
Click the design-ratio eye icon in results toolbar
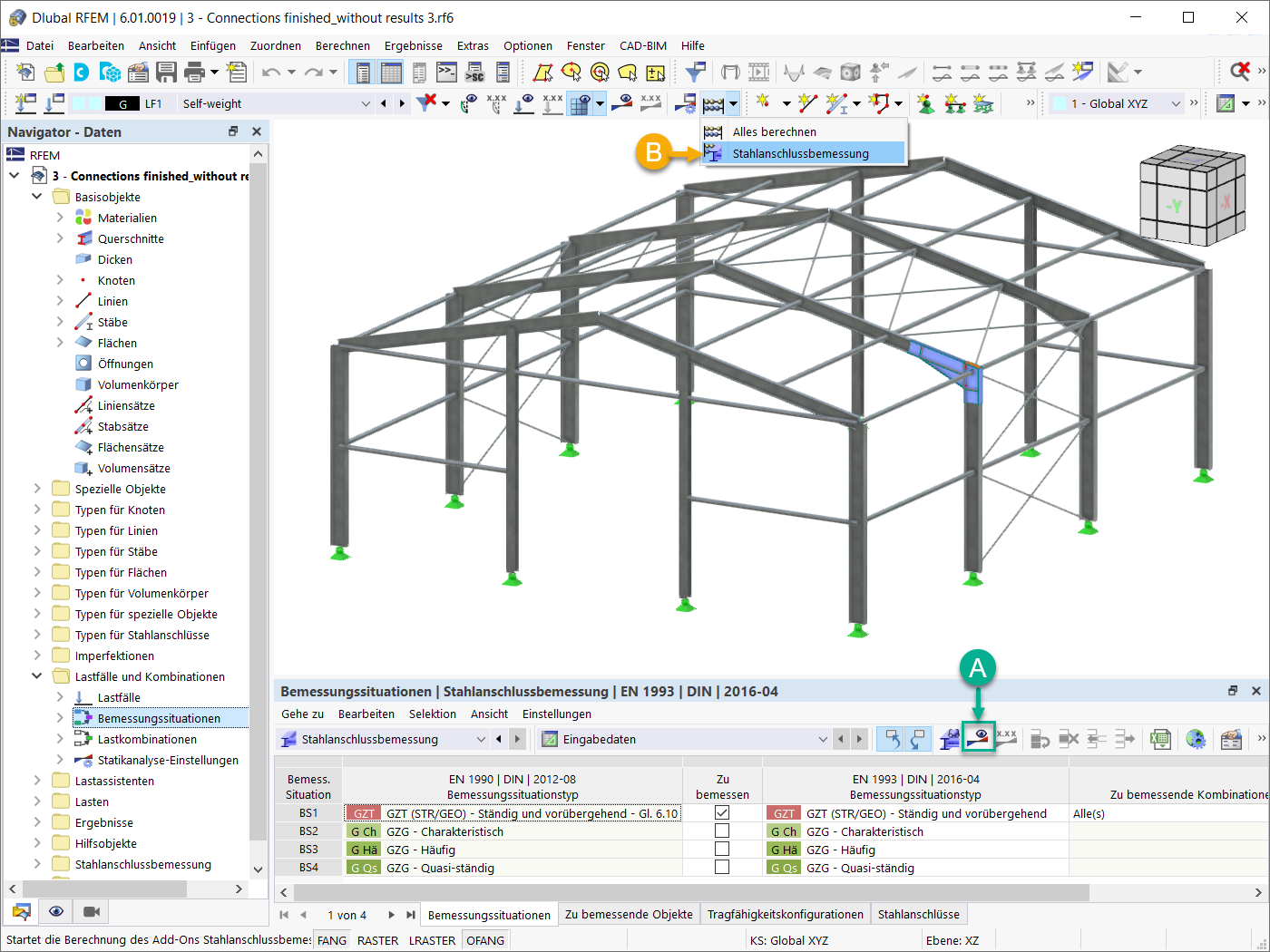979,739
